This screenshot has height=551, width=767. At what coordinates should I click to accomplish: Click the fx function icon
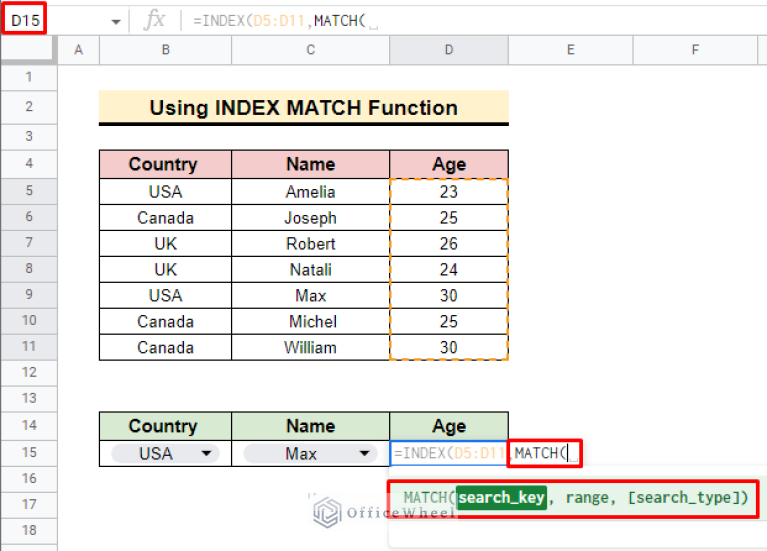pyautogui.click(x=155, y=20)
